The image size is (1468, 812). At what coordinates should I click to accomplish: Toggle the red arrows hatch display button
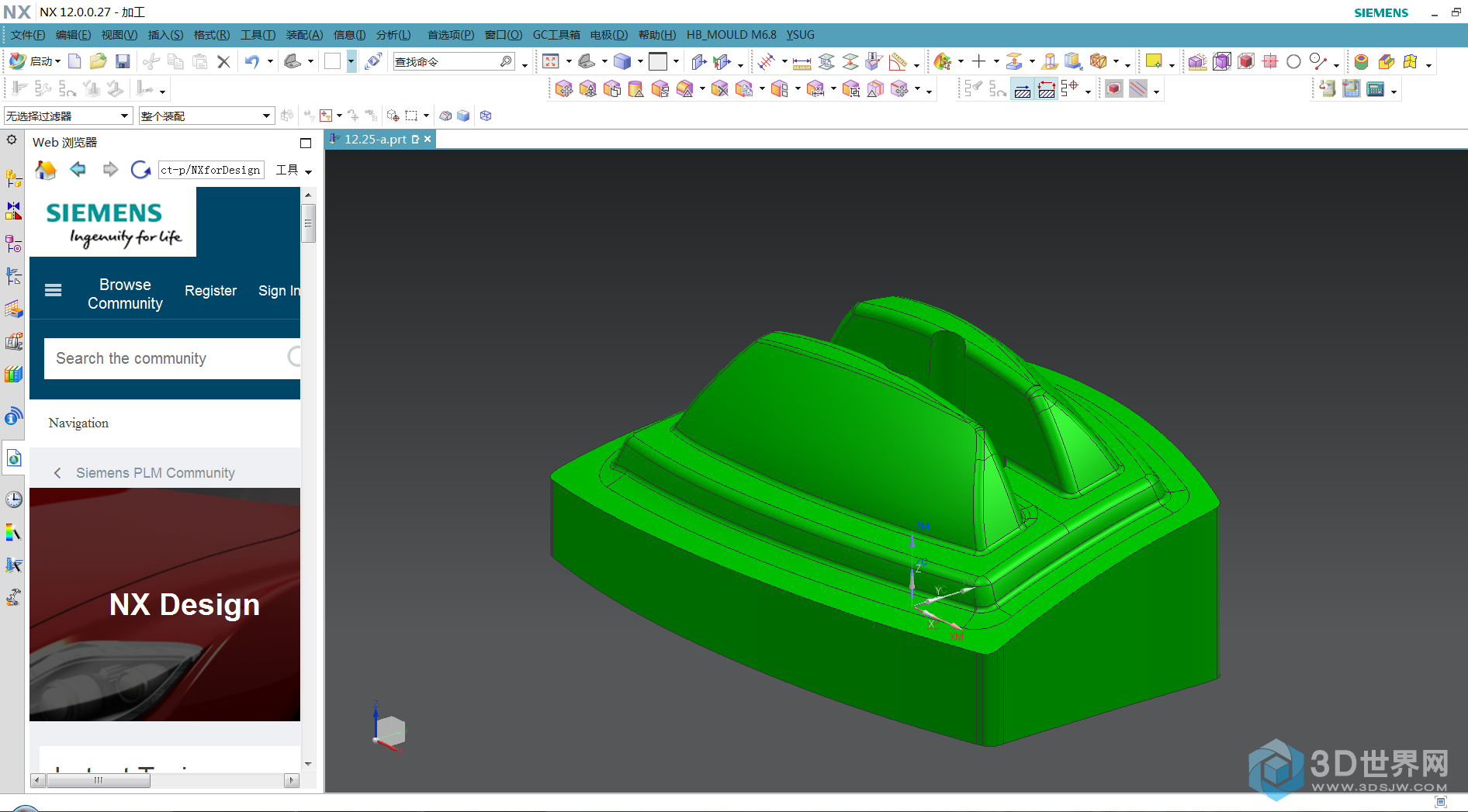[x=1047, y=90]
